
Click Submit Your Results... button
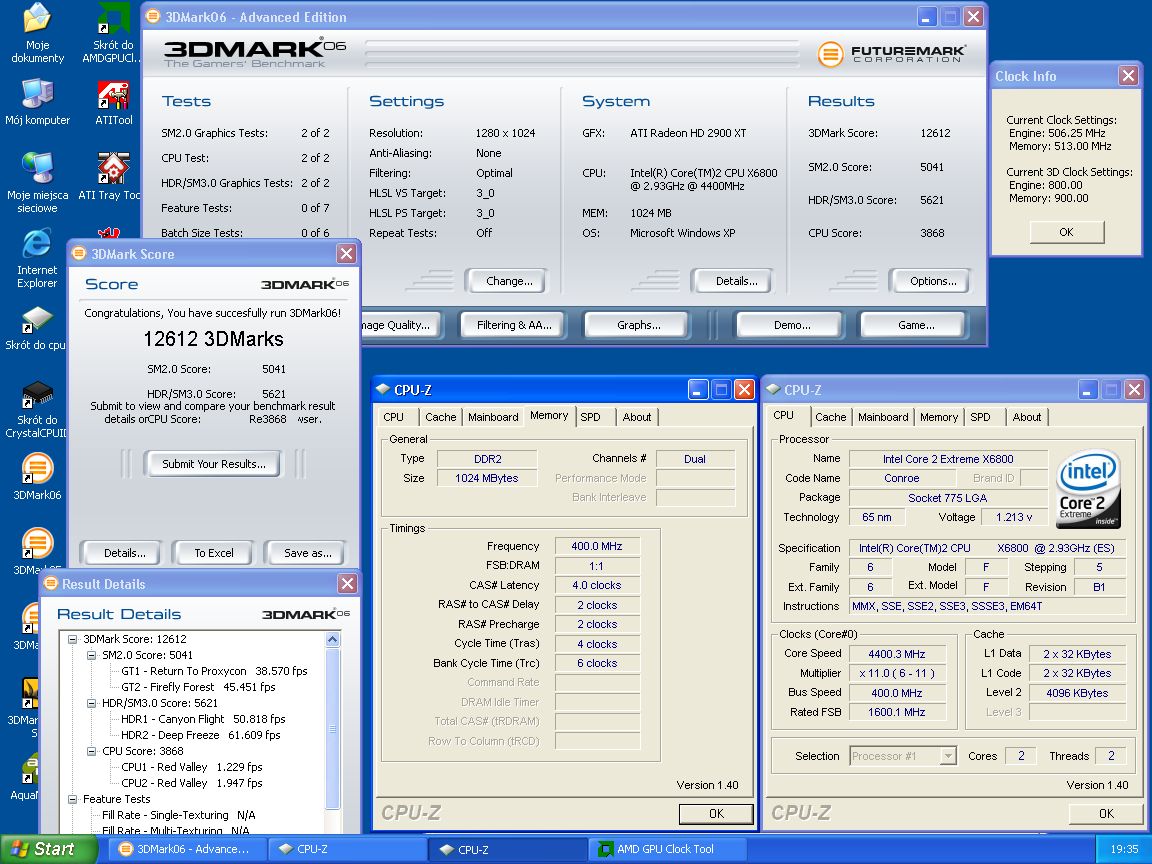pos(212,464)
